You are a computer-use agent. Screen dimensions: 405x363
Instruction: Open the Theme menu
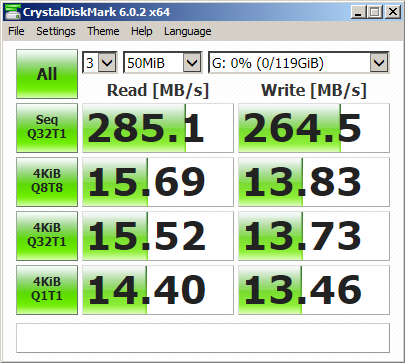point(103,31)
